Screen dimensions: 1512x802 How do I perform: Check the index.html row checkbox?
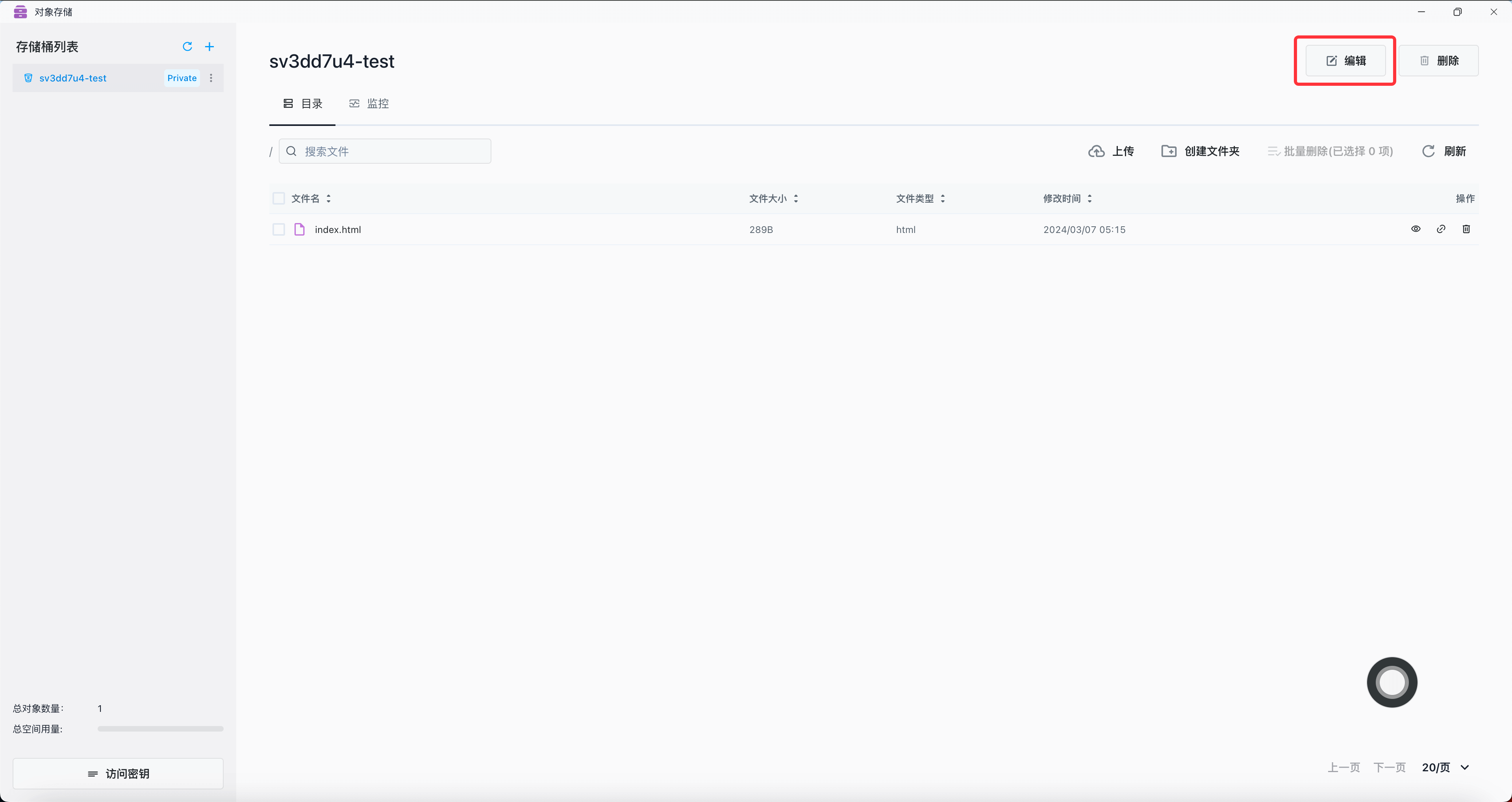279,229
